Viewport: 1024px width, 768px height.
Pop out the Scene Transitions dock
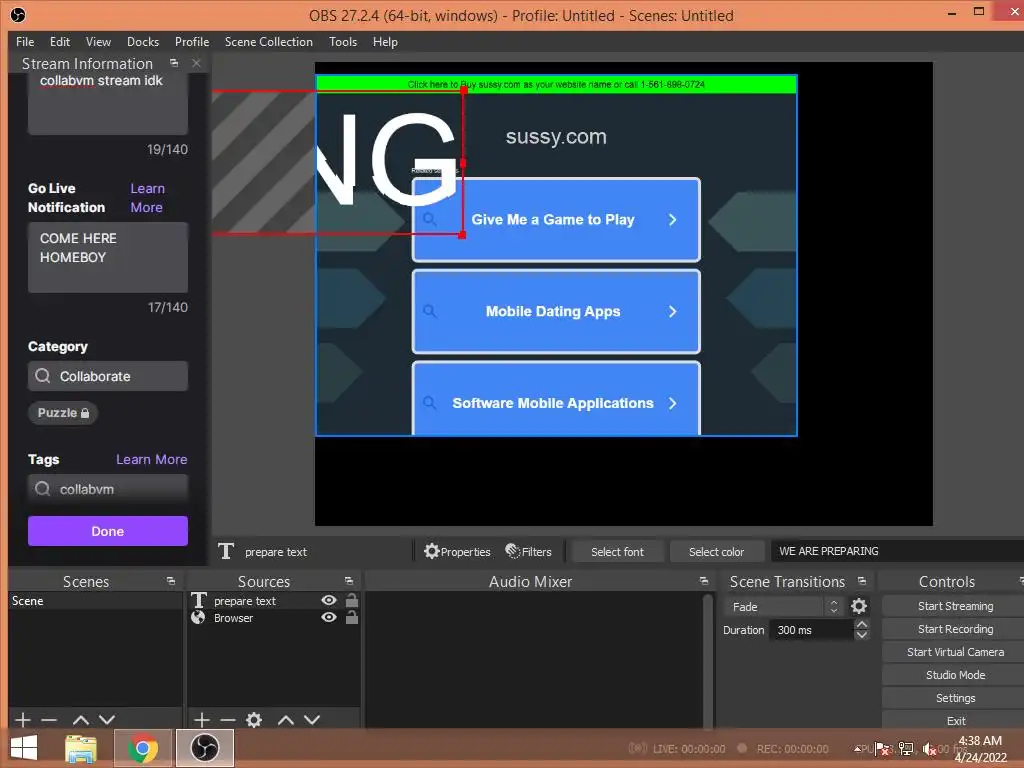pos(862,581)
